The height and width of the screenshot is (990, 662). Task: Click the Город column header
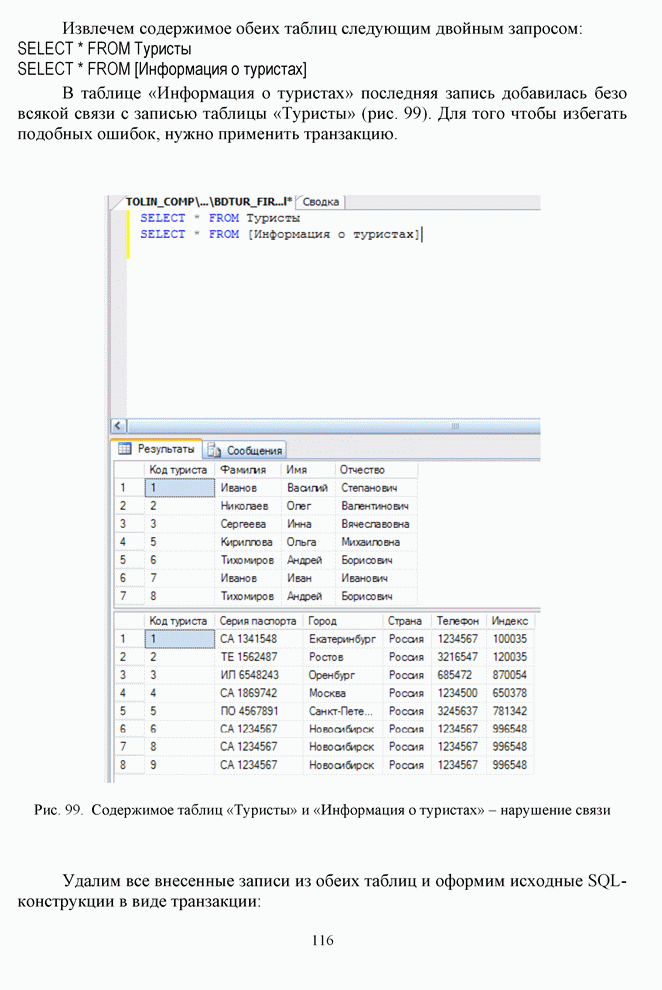click(x=323, y=621)
